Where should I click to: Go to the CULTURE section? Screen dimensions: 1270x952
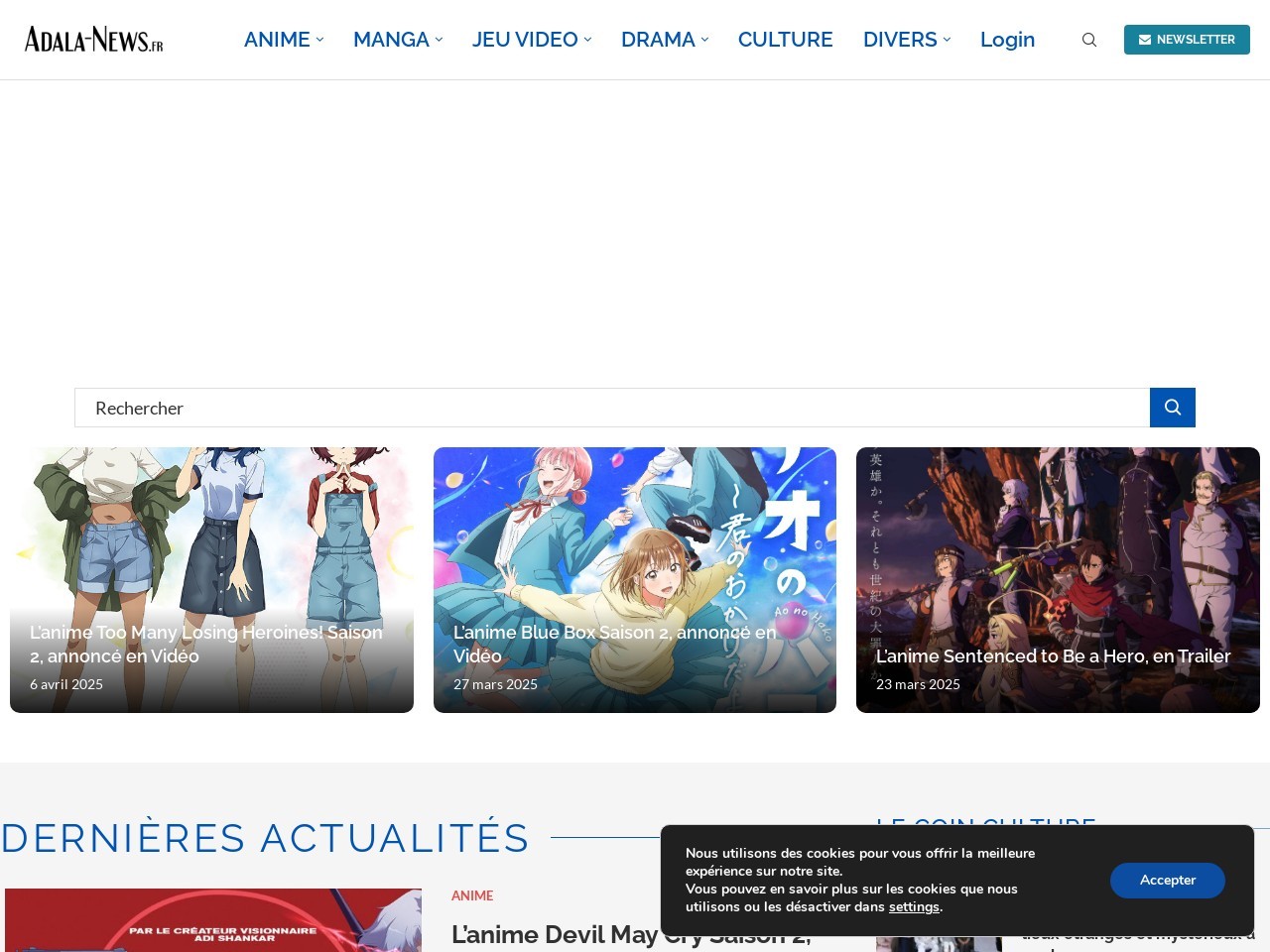point(786,40)
